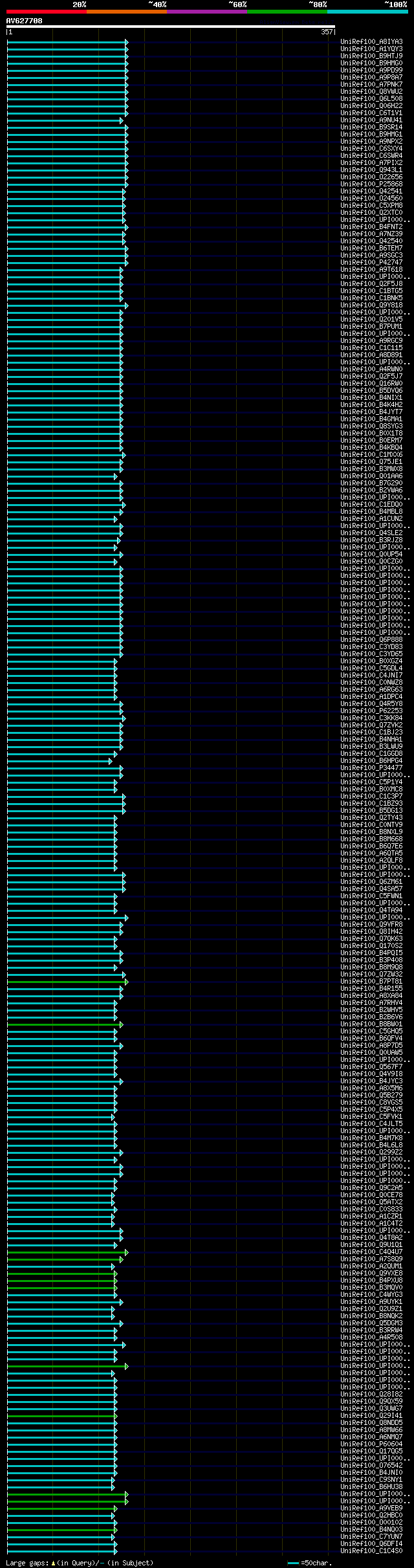Open hit UniRef100_A1YQY3

371,49
